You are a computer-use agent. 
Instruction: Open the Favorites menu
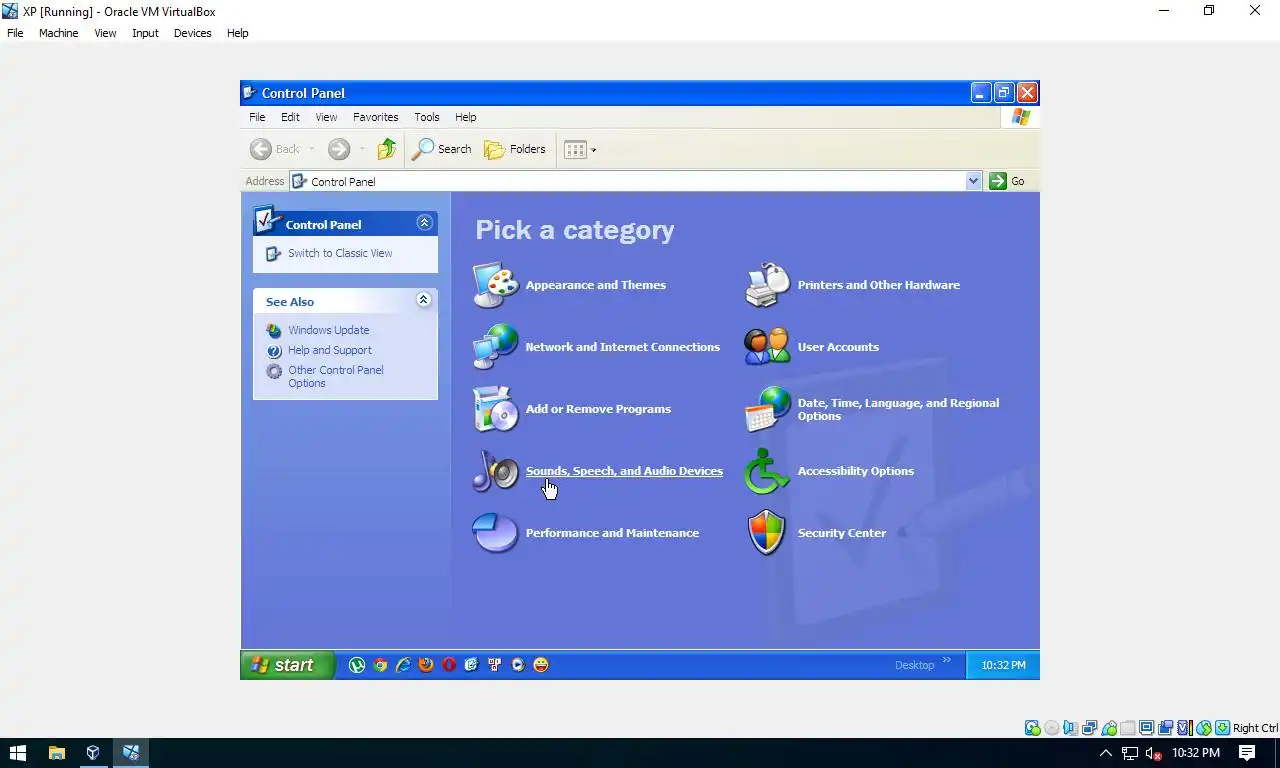click(x=376, y=117)
